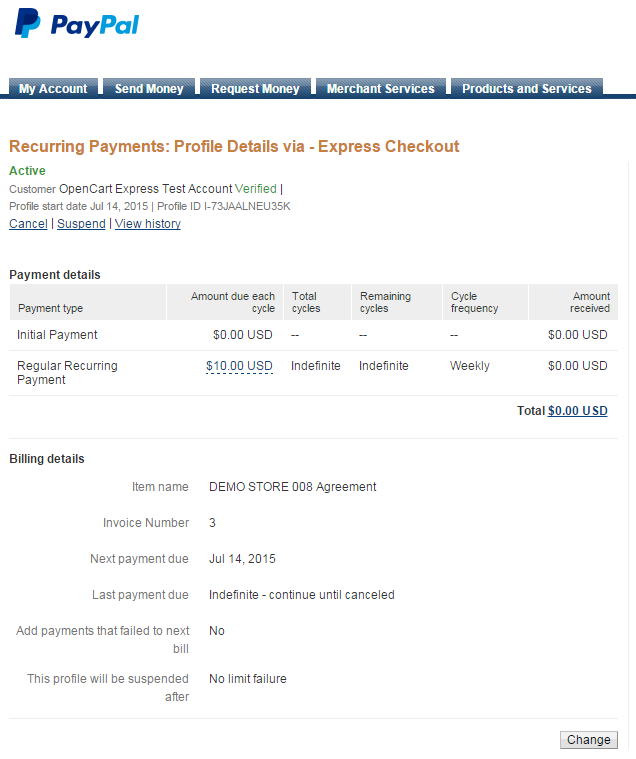Click the Active profile status label

27,171
